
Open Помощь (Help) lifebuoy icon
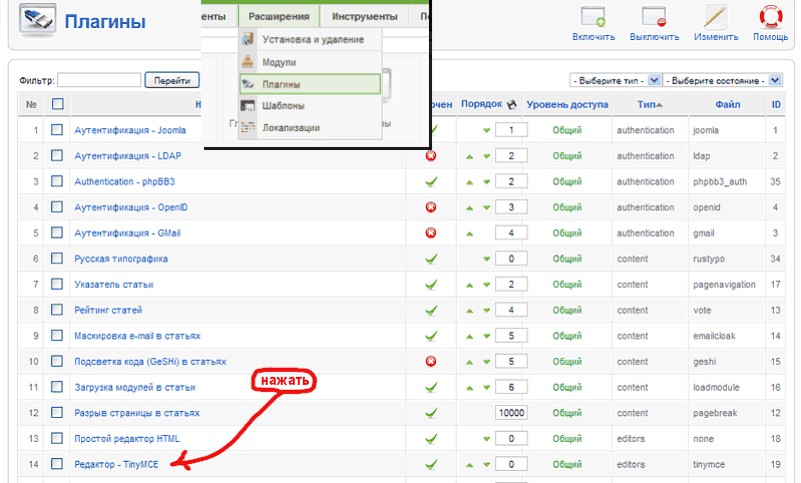(770, 18)
